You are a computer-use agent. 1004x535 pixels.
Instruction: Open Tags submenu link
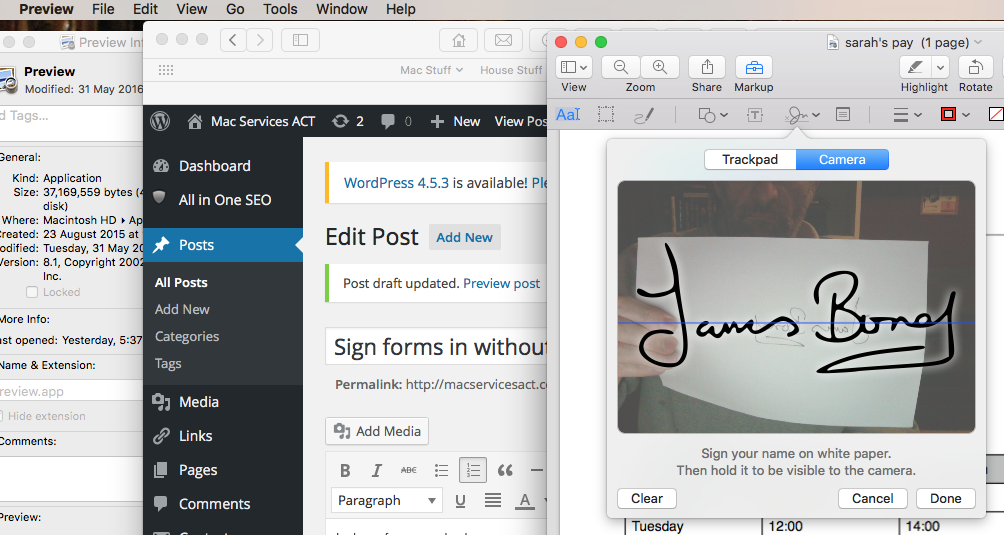coord(168,363)
